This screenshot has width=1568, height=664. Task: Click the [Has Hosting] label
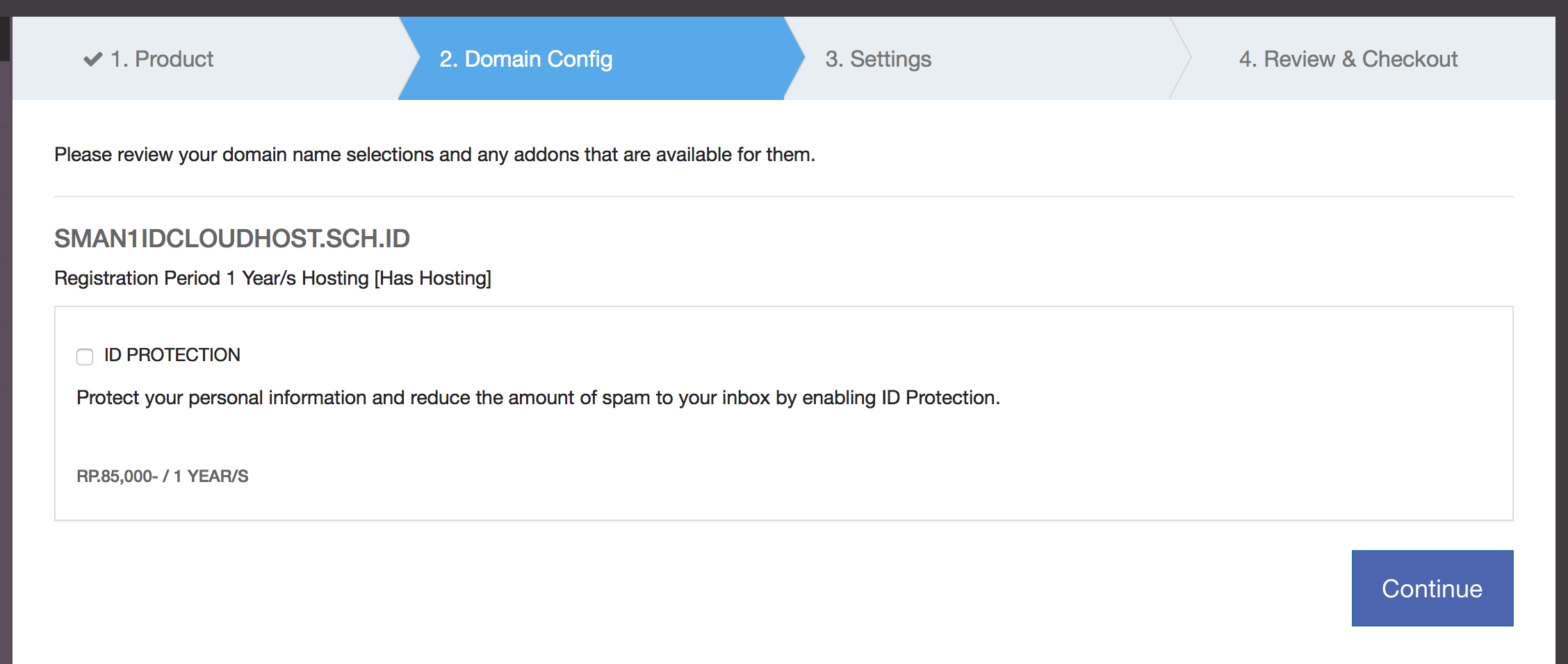coord(432,278)
